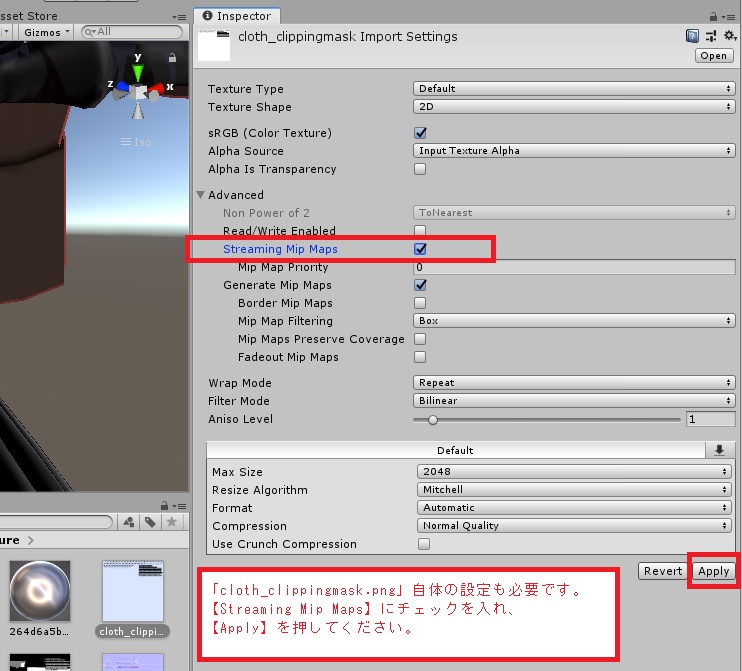Select the cloth_clippi... texture thumbnail
The image size is (742, 671).
click(x=133, y=592)
